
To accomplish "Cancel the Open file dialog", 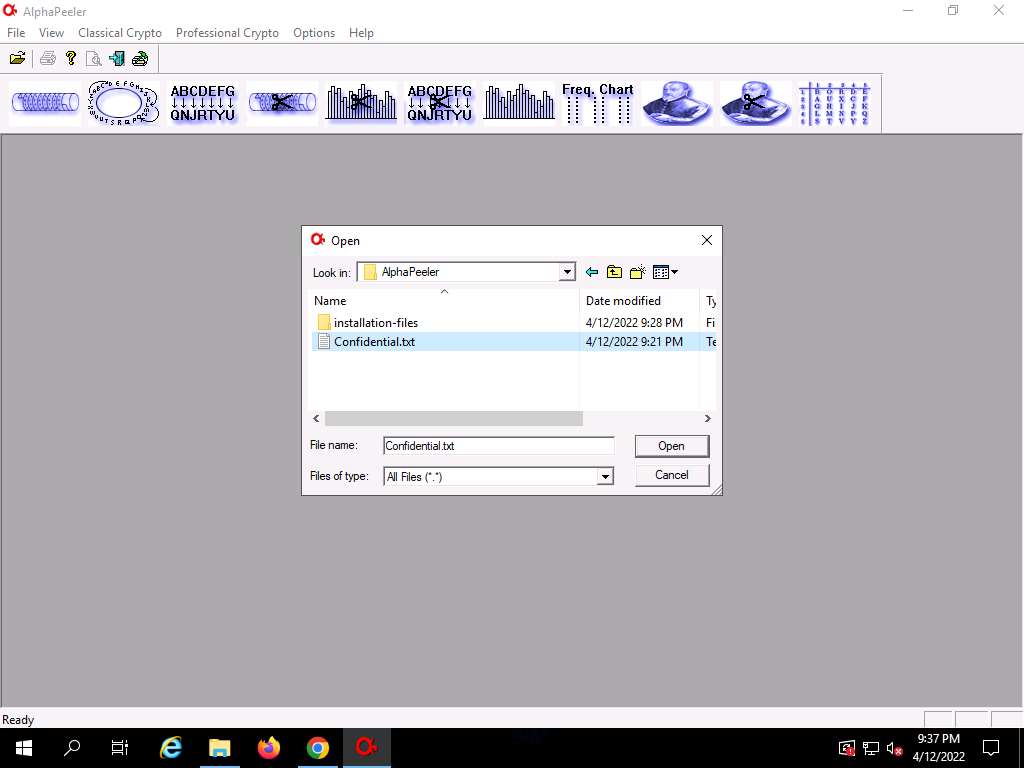I will pos(671,475).
